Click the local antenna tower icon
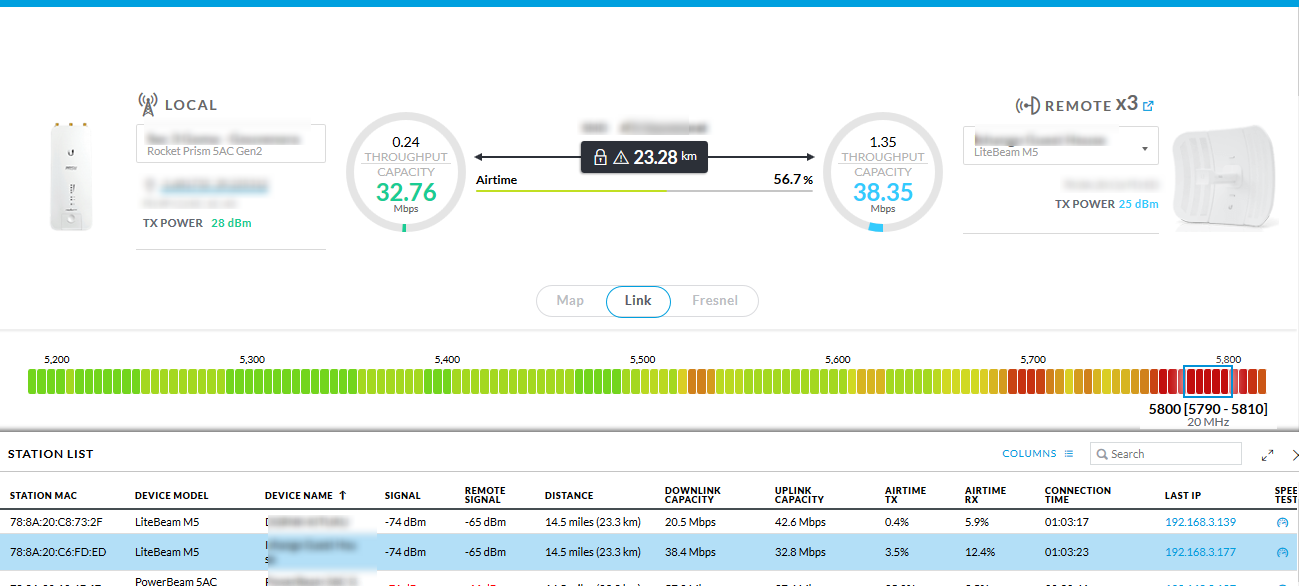 point(148,104)
